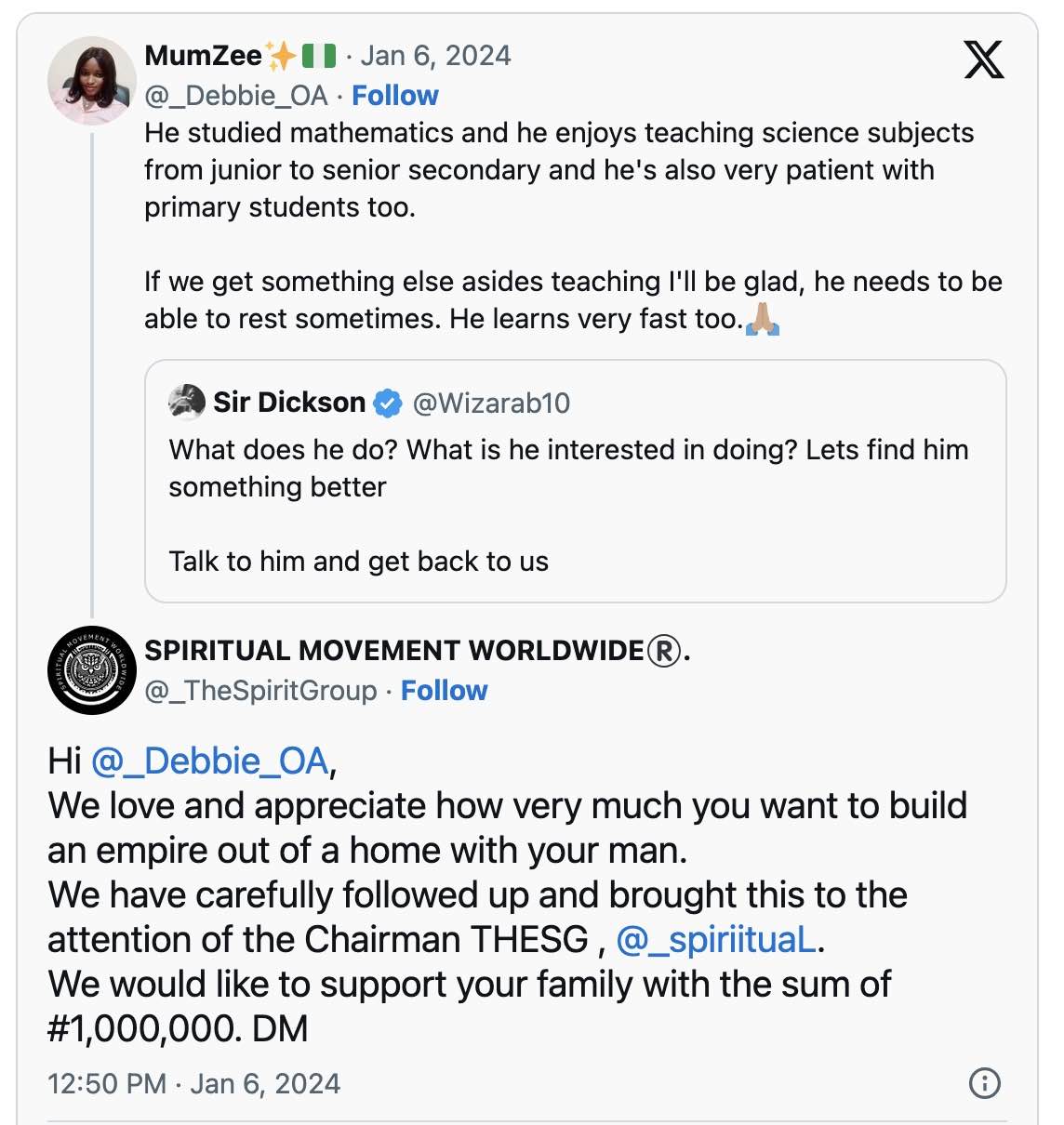Open the tweet info icon

tap(984, 1083)
